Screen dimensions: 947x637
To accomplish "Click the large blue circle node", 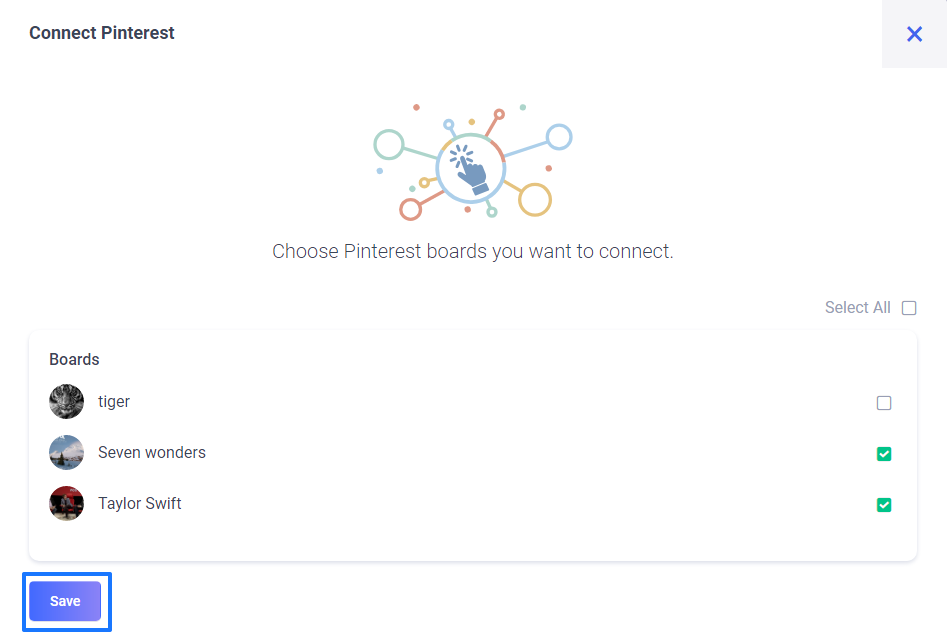I will coord(559,137).
